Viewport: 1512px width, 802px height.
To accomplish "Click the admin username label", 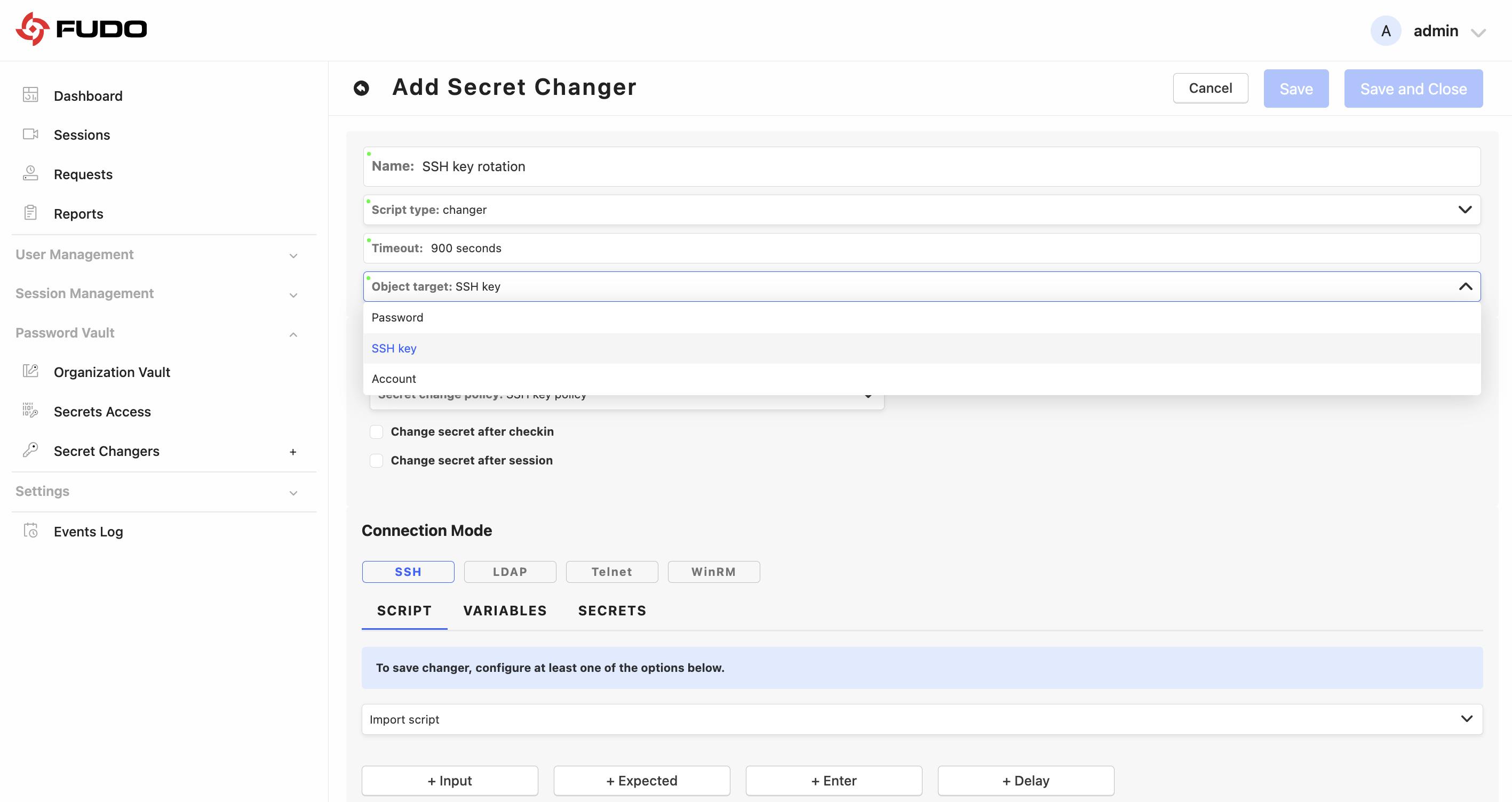I will [1436, 30].
